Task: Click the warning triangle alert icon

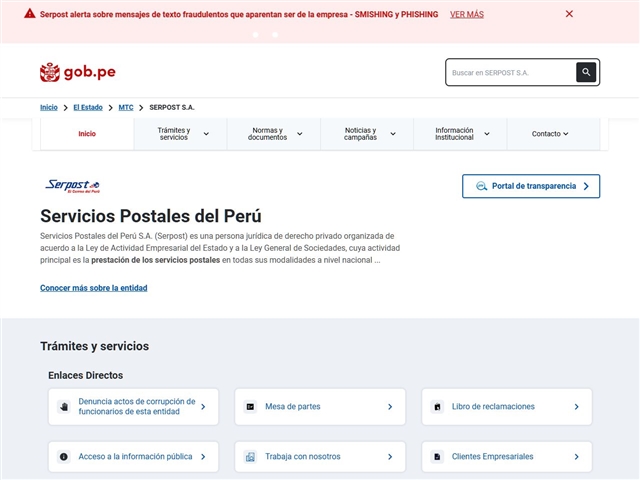Action: coord(29,14)
